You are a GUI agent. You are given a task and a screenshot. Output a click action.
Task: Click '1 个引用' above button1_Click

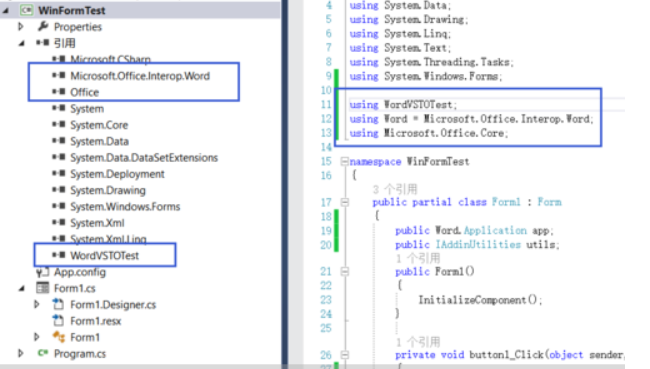pos(418,342)
